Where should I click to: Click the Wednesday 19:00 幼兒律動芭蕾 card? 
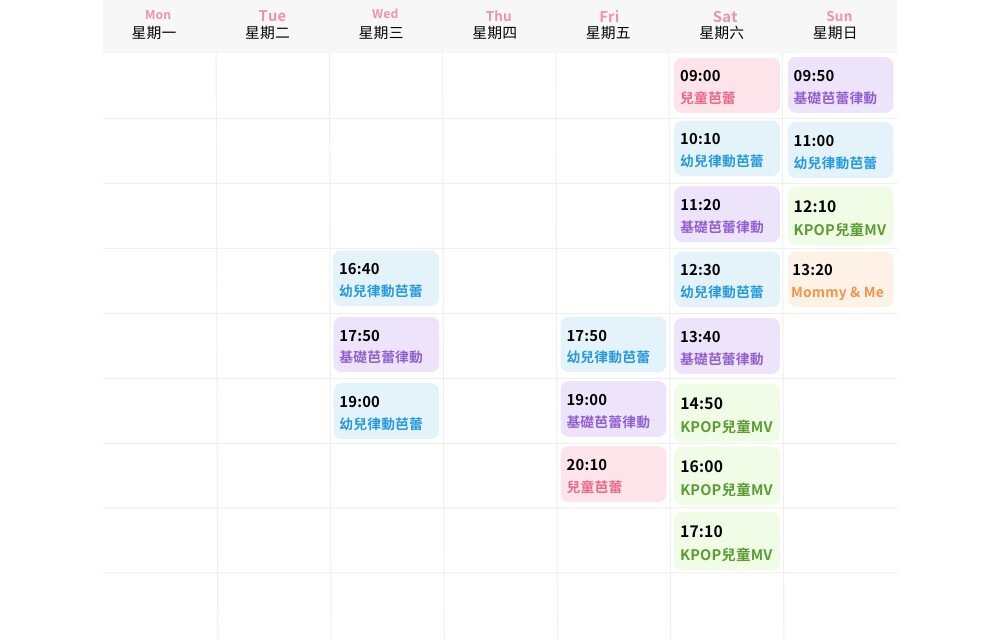coord(386,411)
